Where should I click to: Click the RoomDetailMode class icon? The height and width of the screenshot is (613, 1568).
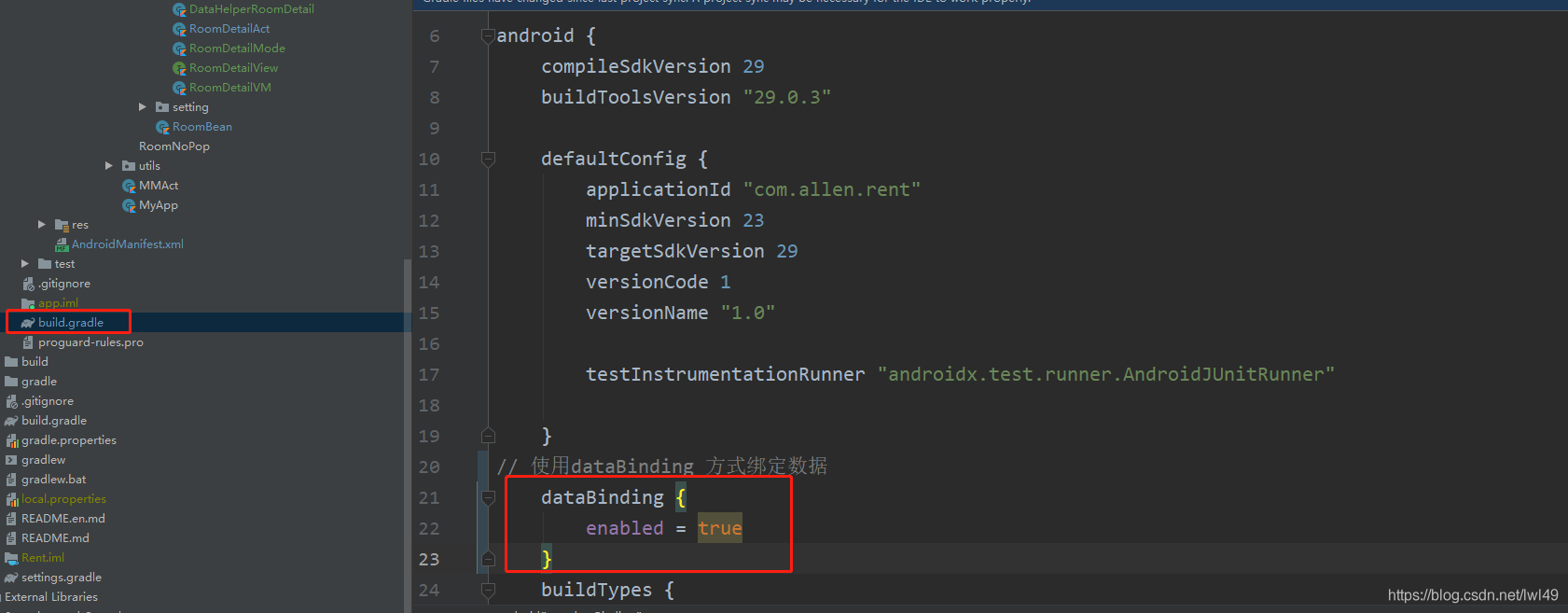[179, 49]
